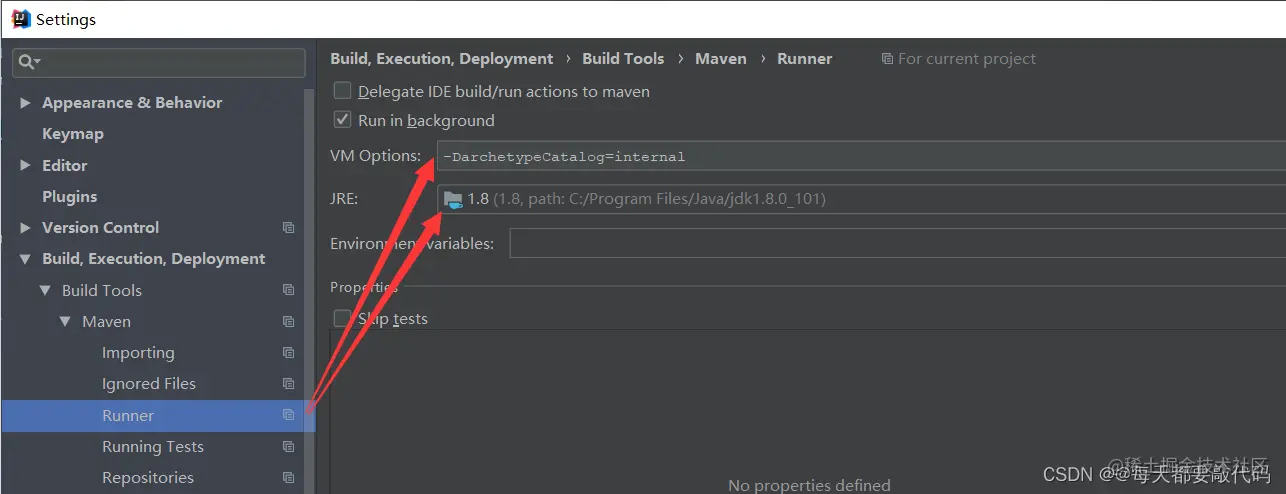Click Appearance & Behavior label
Viewport: 1286px width, 494px height.
click(x=132, y=103)
